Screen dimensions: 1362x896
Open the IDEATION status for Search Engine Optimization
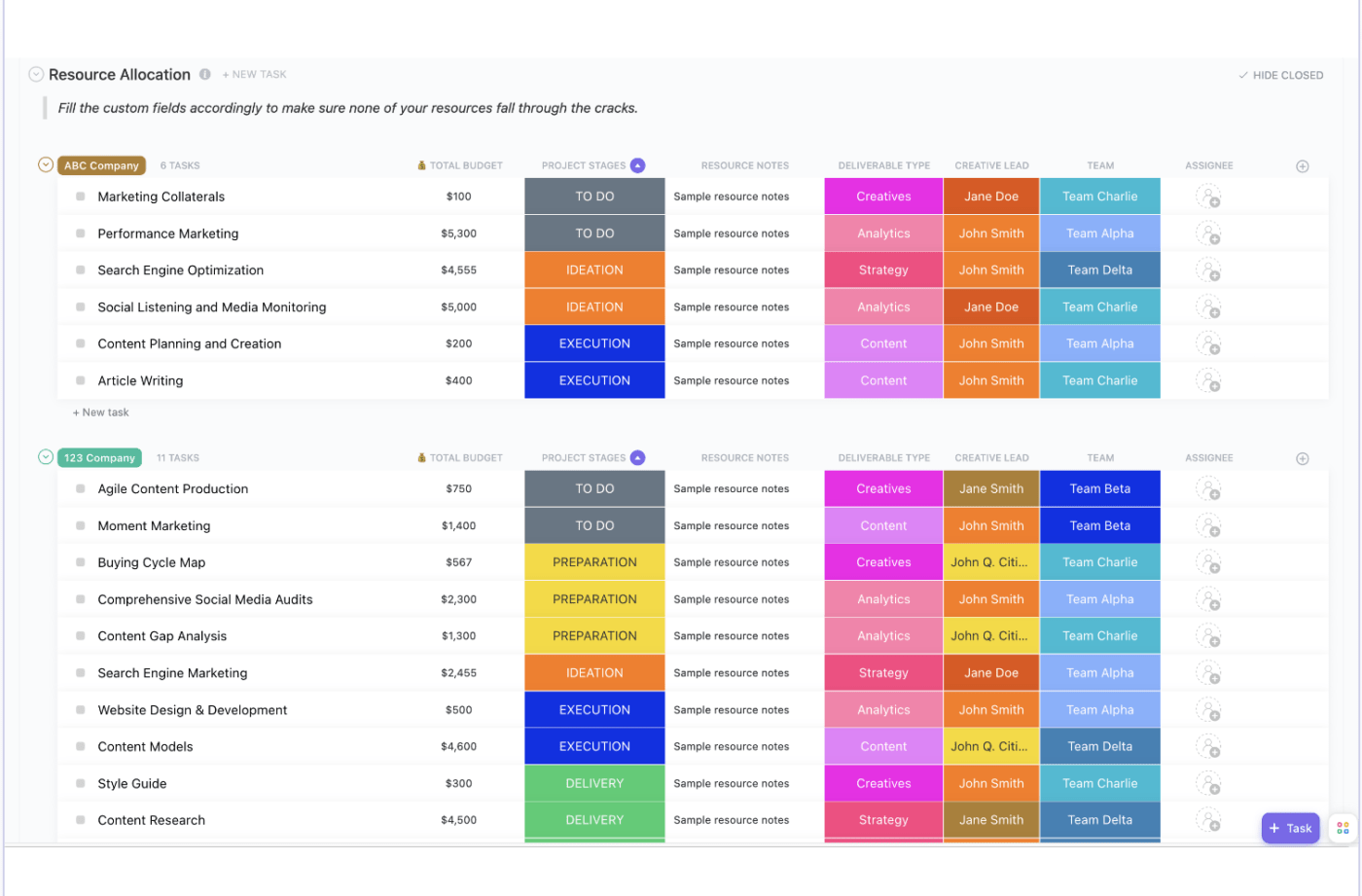pyautogui.click(x=593, y=269)
